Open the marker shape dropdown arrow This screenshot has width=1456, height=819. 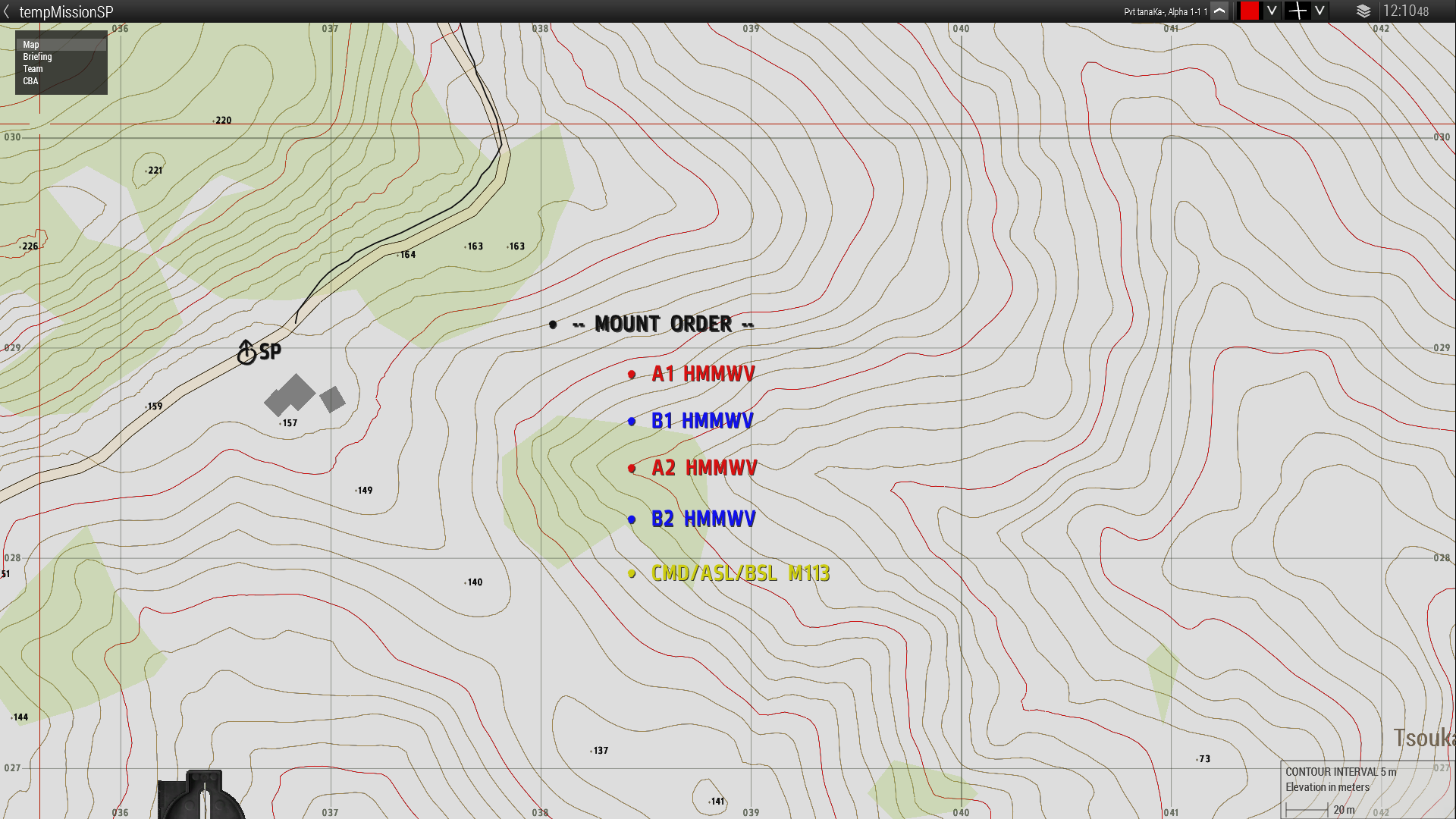(x=1319, y=11)
